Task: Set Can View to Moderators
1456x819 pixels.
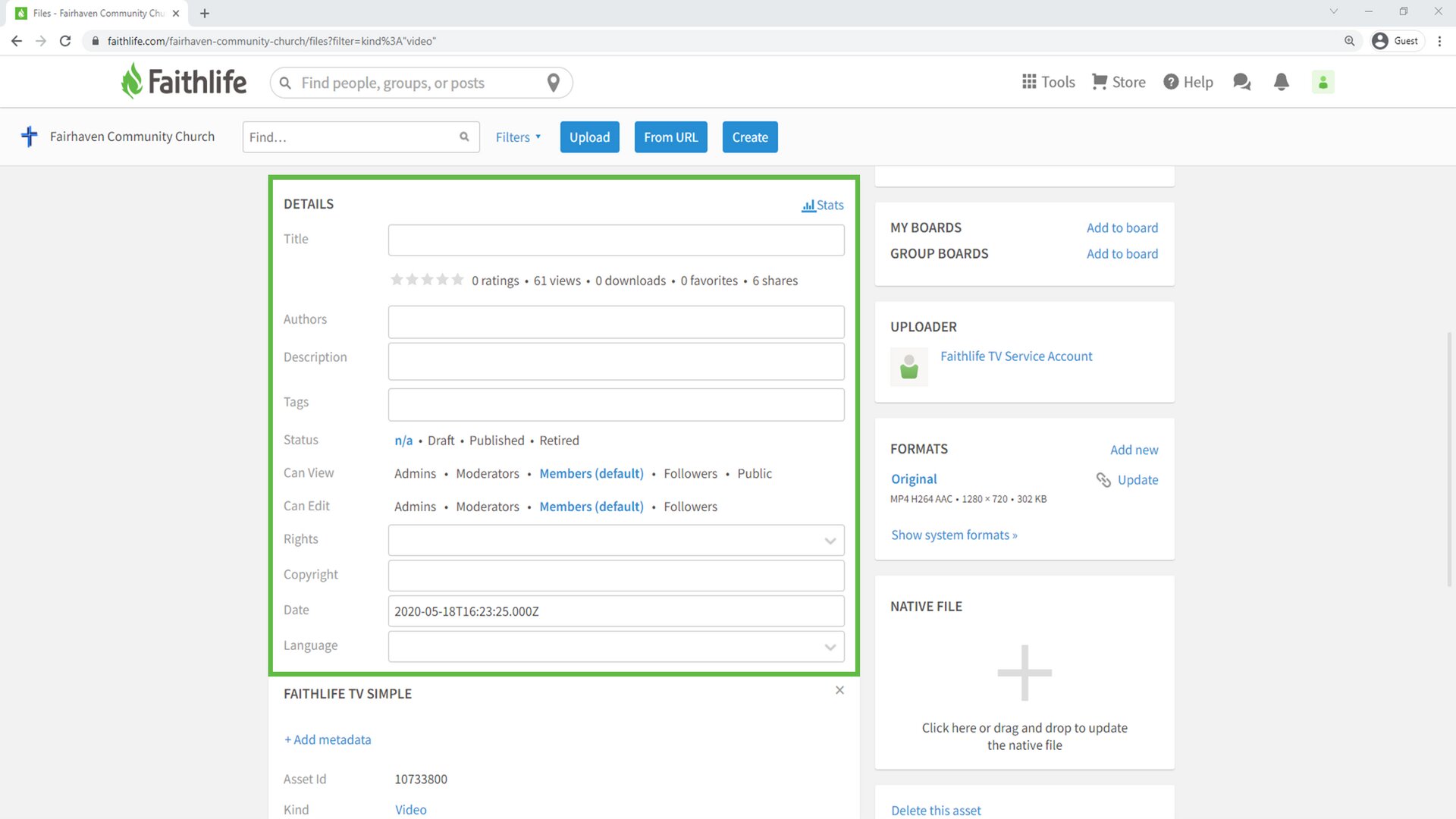Action: click(x=488, y=473)
